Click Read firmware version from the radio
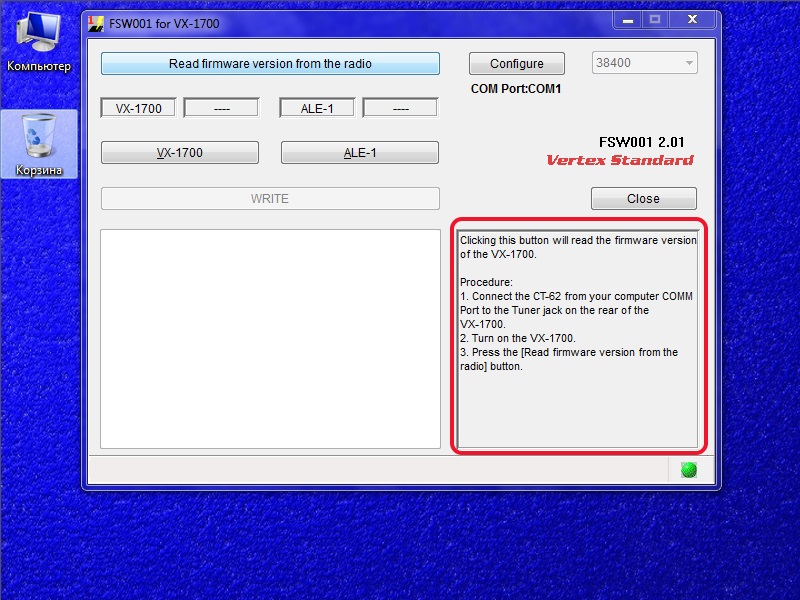Image resolution: width=800 pixels, height=600 pixels. click(x=270, y=64)
